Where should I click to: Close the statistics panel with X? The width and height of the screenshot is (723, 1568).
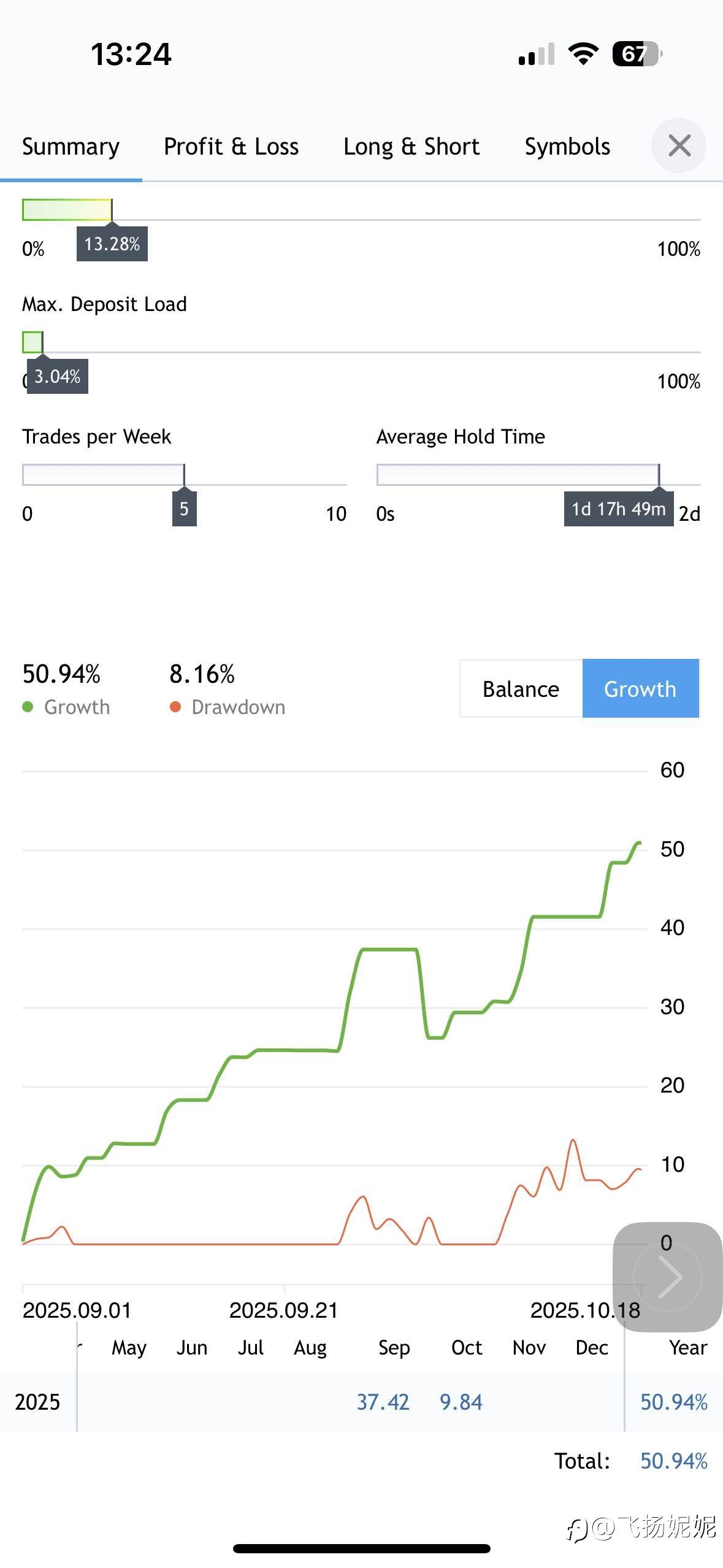click(x=679, y=146)
